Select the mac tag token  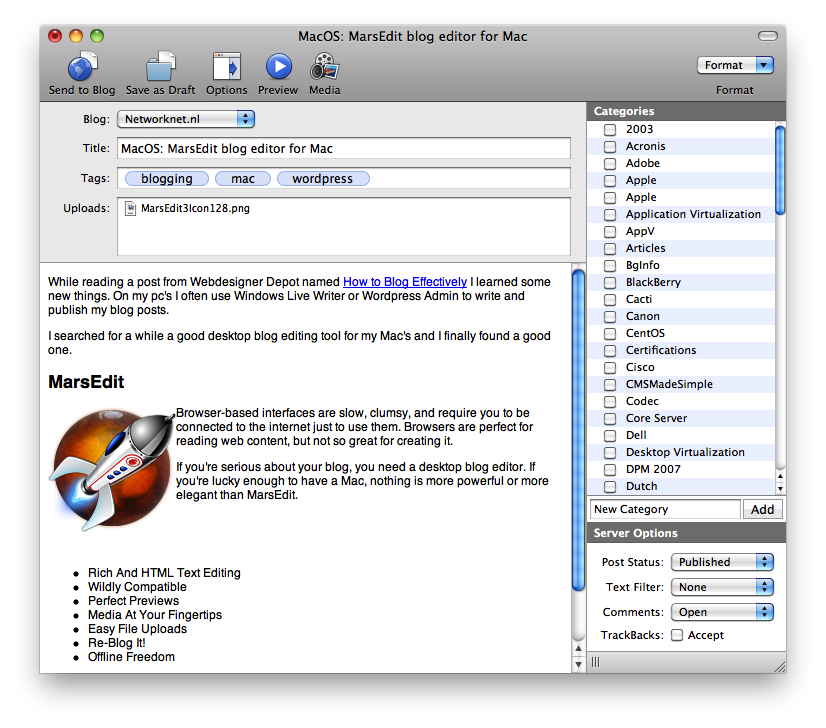[243, 179]
